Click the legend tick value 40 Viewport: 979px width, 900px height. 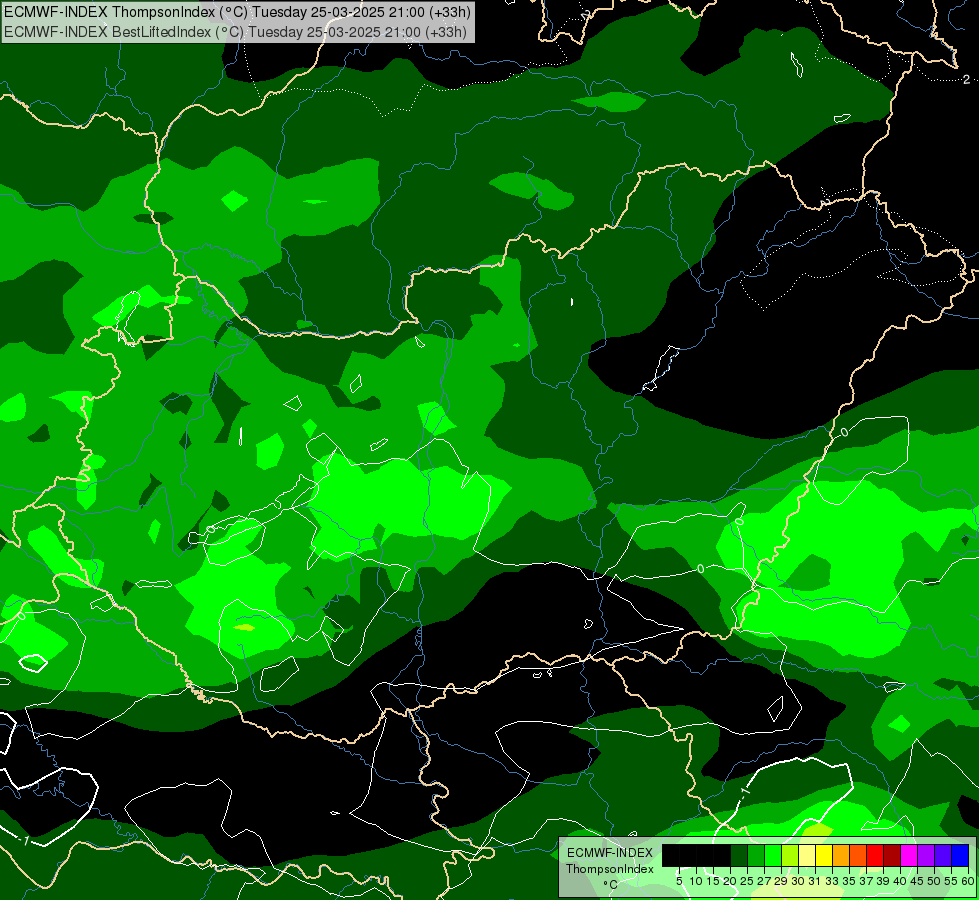pos(901,881)
